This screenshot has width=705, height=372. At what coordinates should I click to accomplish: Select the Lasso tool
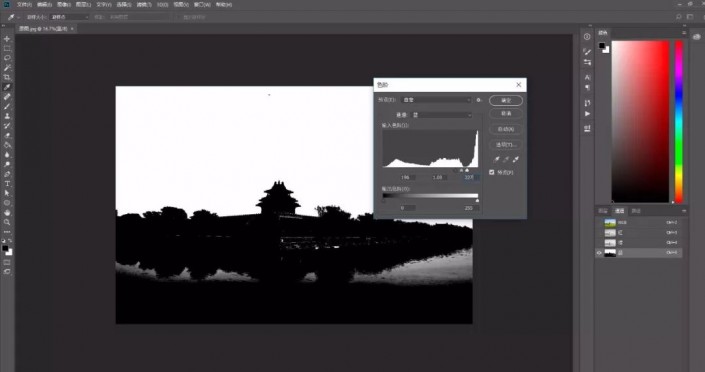click(7, 58)
